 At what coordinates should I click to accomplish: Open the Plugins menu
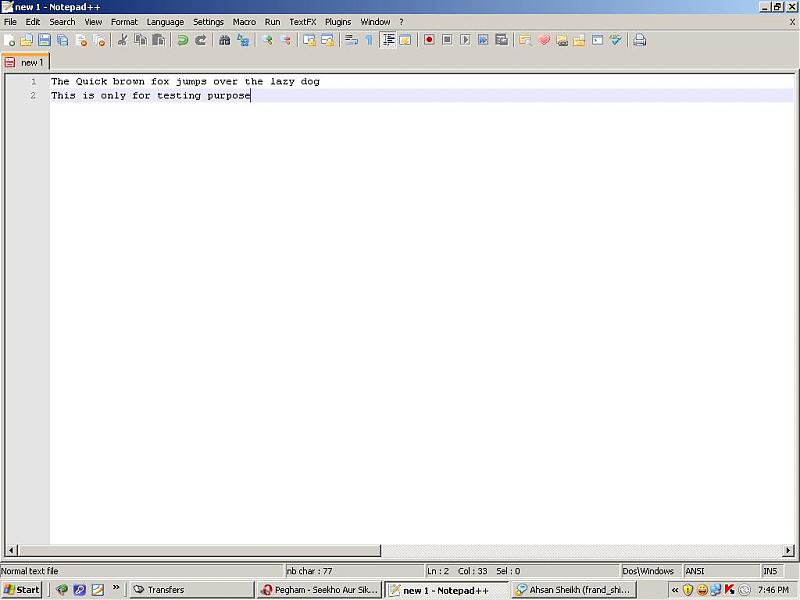(x=338, y=22)
